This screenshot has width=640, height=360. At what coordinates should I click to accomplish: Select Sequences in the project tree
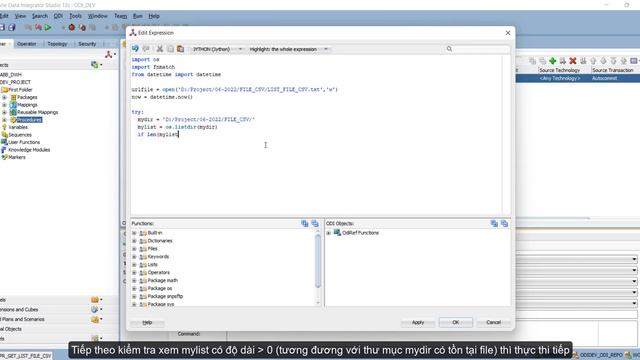tap(20, 135)
